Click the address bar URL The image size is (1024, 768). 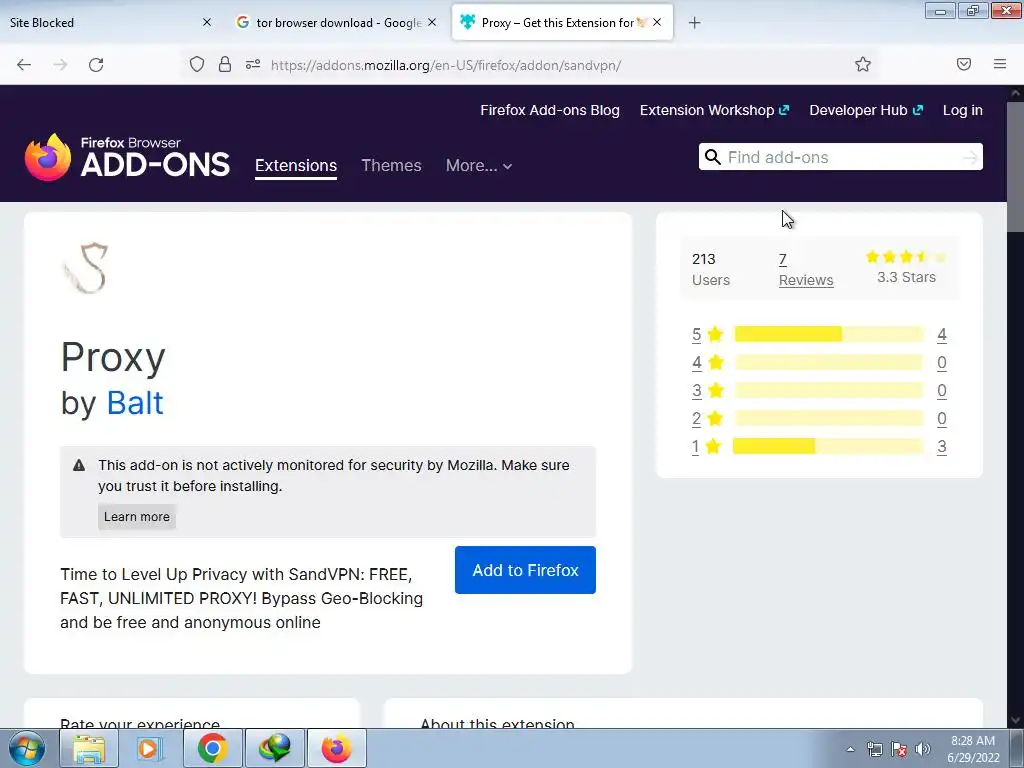click(x=446, y=65)
